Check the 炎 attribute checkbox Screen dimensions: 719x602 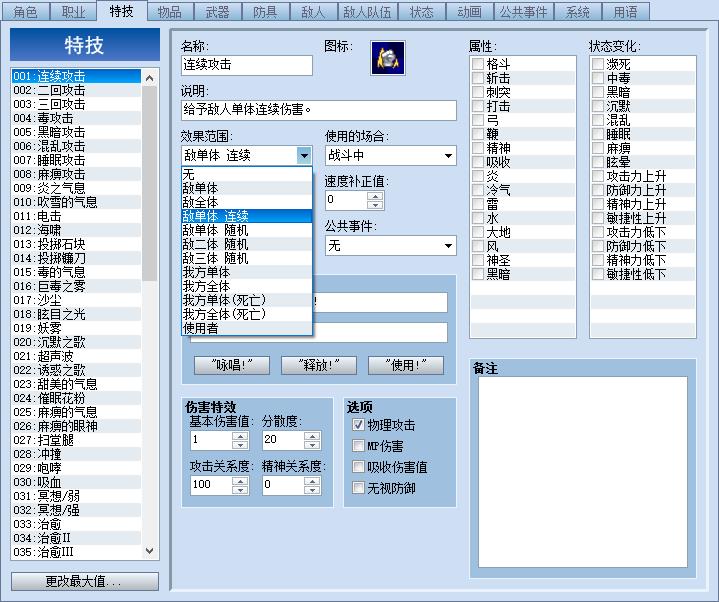coord(478,176)
